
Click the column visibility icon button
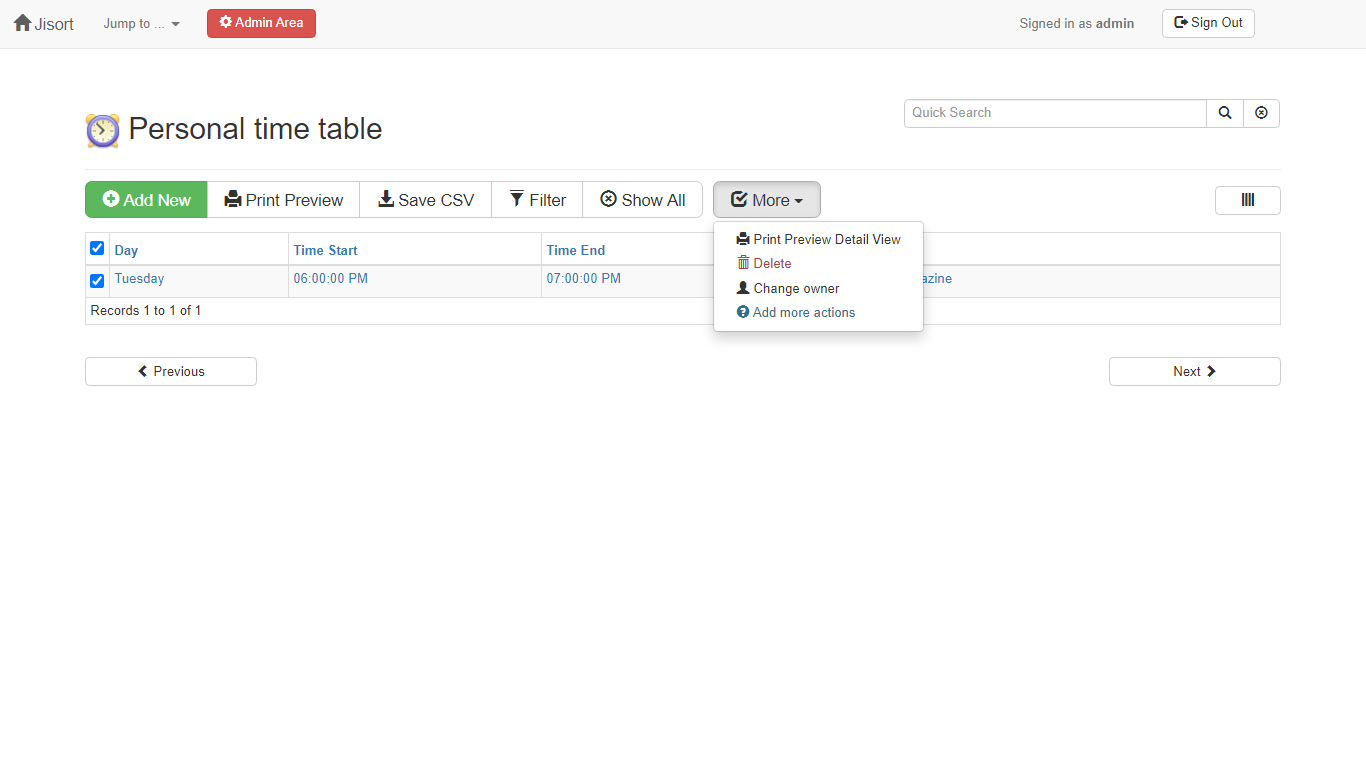point(1247,200)
